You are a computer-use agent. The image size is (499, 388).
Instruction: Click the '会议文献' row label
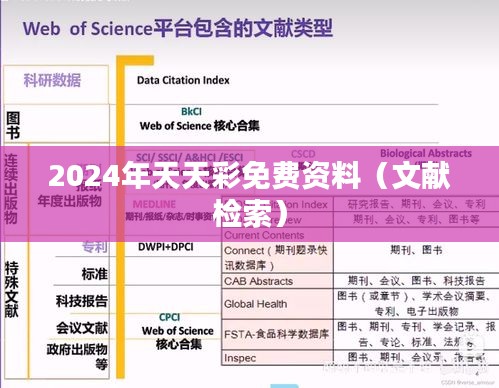pyautogui.click(x=82, y=328)
